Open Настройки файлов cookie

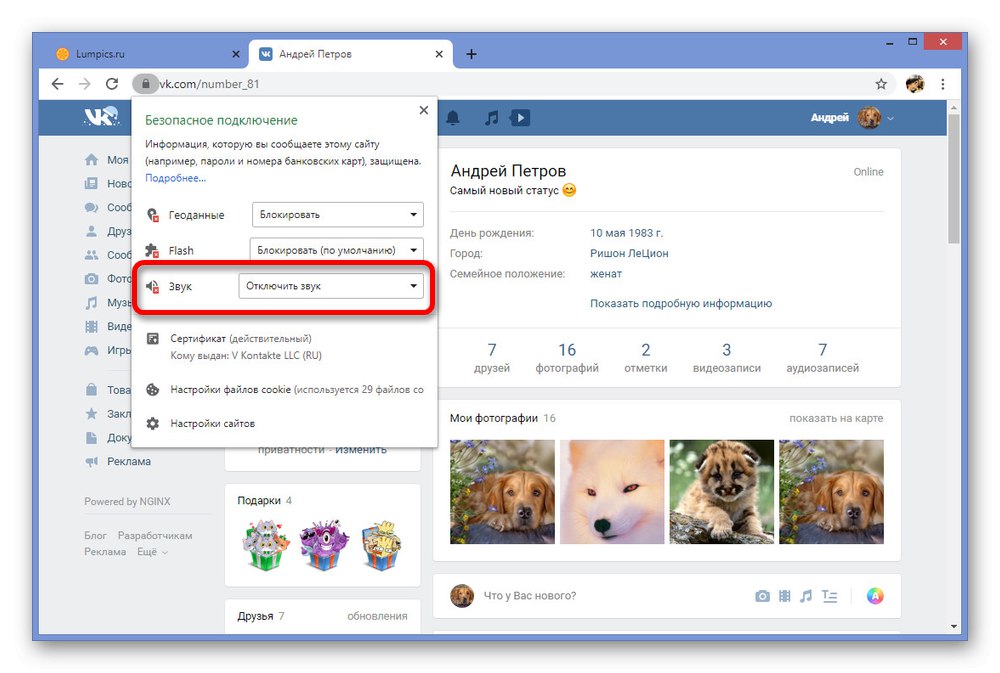[297, 389]
